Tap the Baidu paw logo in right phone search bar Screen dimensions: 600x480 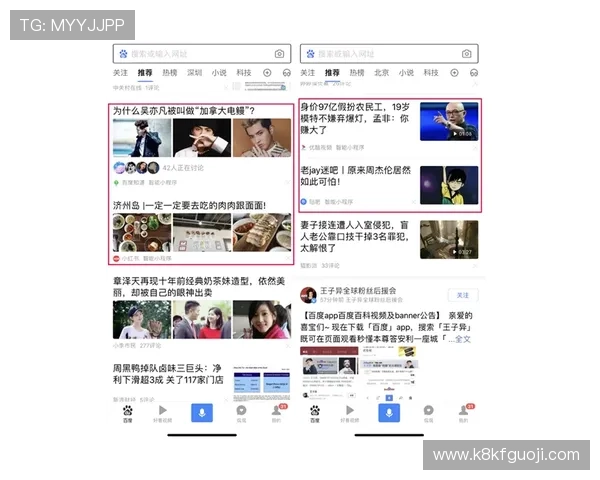(310, 54)
